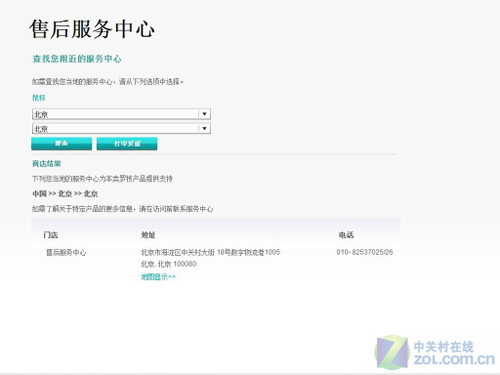Click the teal 搜索 search button
500x375 pixels.
point(62,144)
